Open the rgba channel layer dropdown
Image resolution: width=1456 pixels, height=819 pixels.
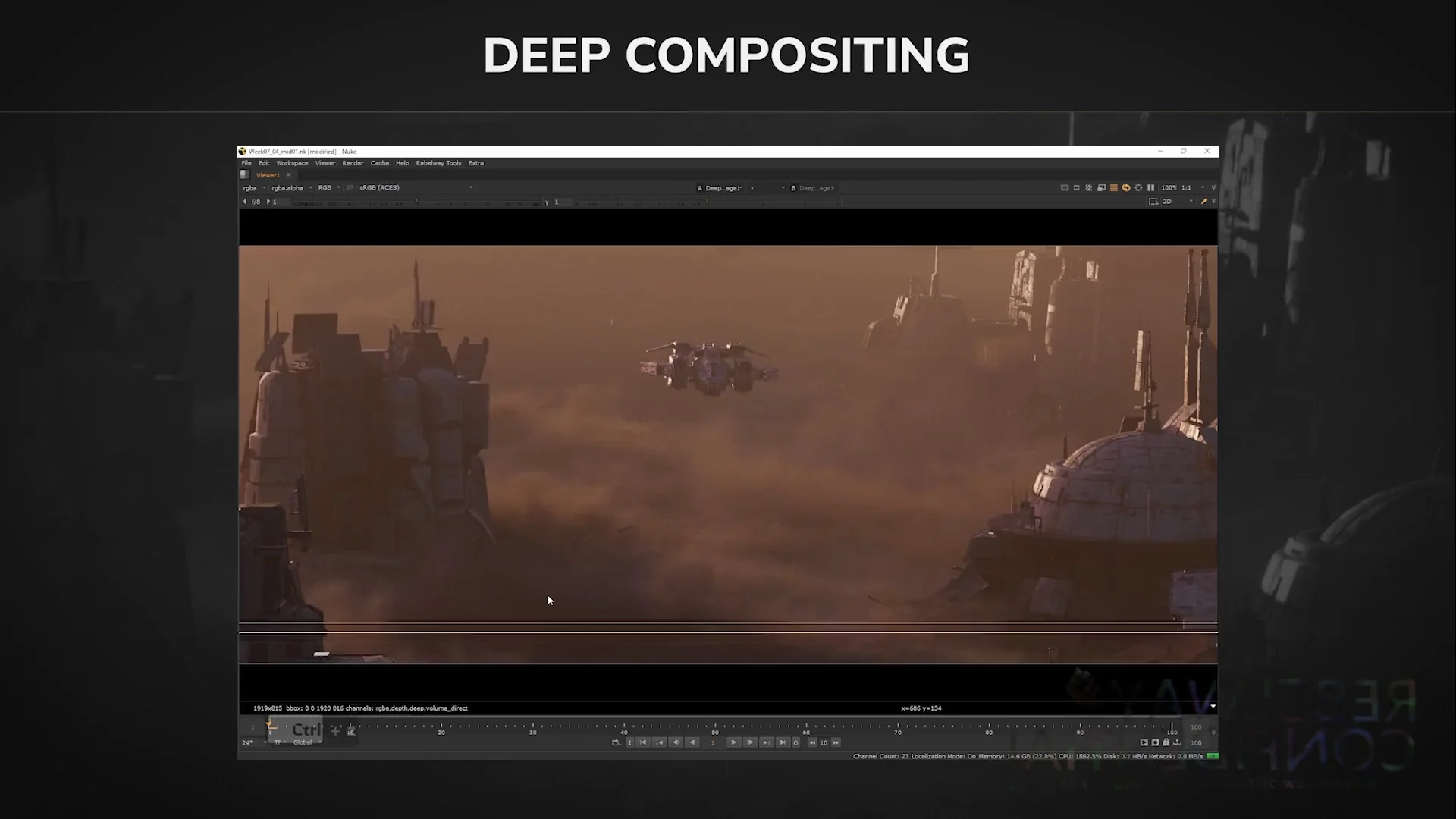click(x=254, y=188)
